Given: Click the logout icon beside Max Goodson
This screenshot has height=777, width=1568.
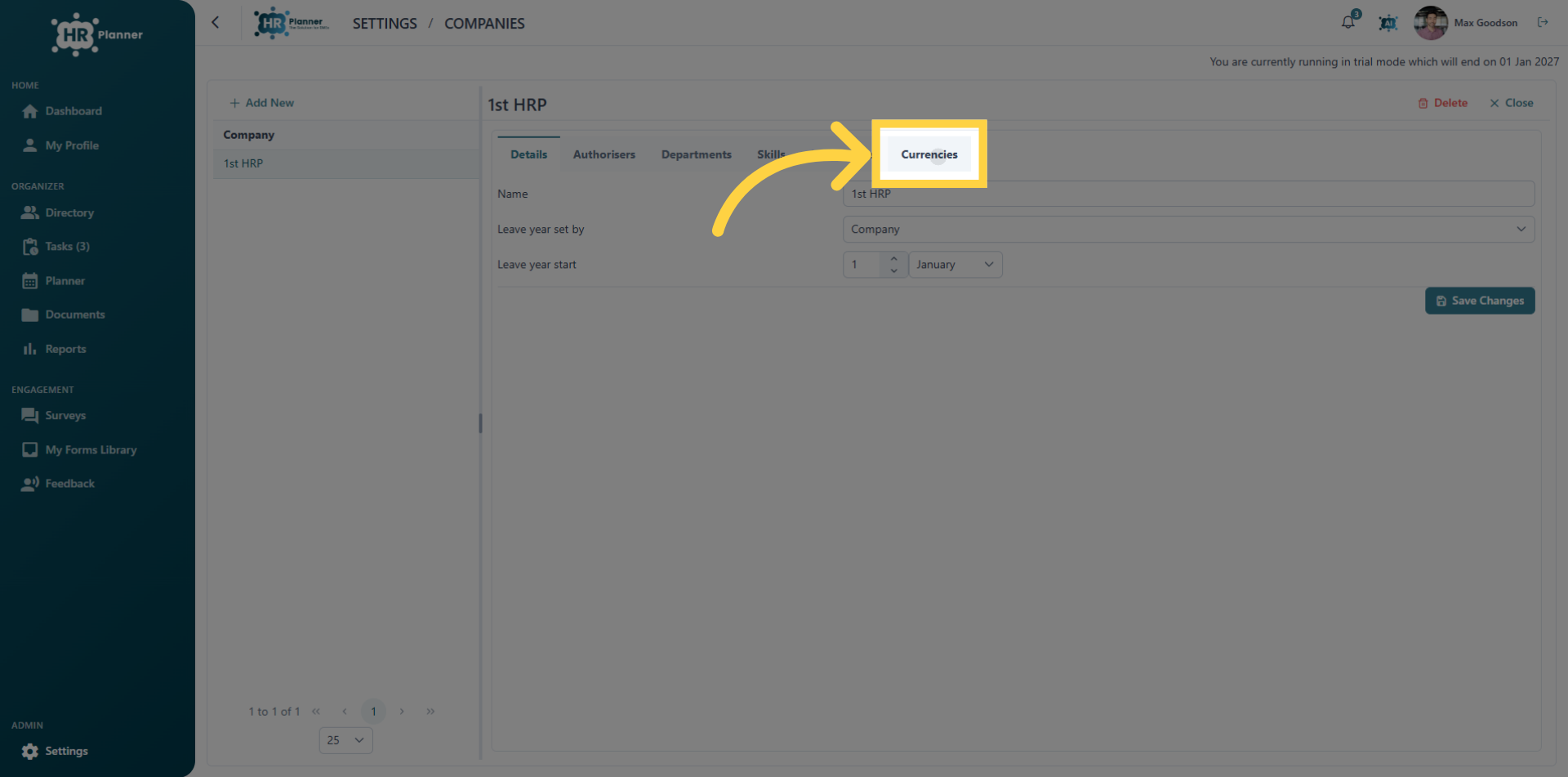Looking at the screenshot, I should [1543, 22].
